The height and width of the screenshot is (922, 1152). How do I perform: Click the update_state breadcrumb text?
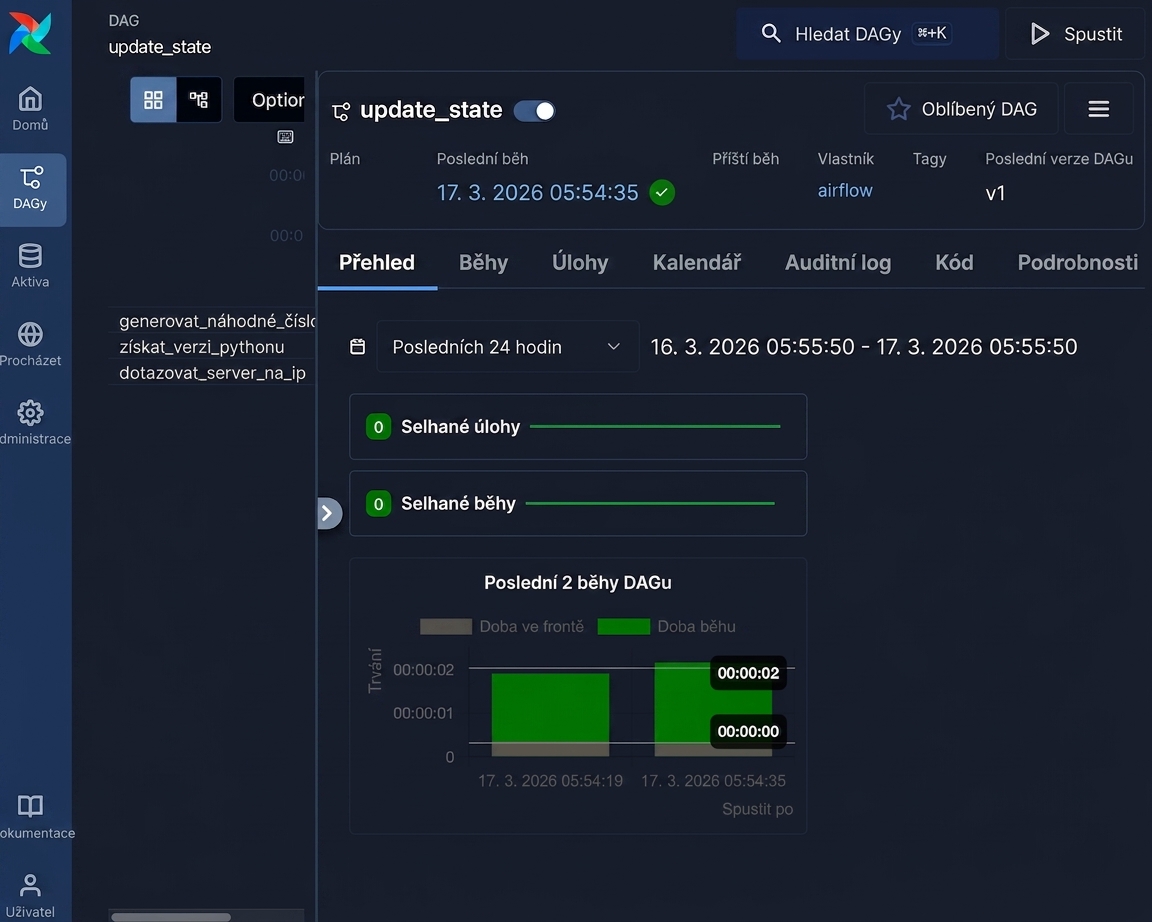pyautogui.click(x=159, y=47)
